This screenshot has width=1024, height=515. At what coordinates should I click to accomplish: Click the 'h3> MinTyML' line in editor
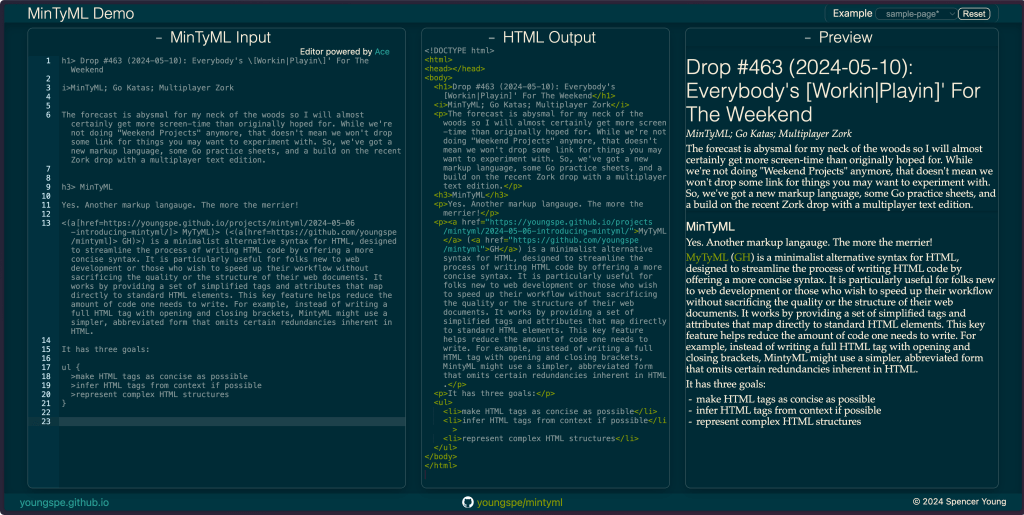click(x=87, y=186)
